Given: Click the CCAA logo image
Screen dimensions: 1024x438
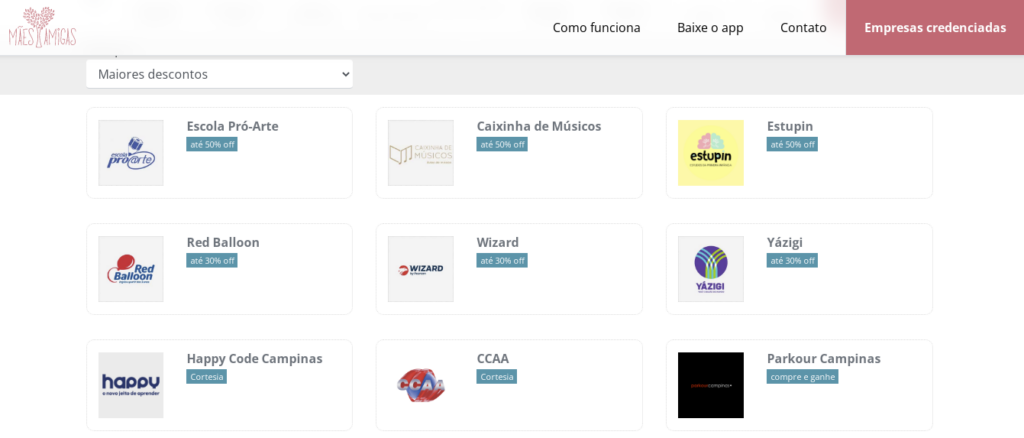Looking at the screenshot, I should (x=421, y=385).
